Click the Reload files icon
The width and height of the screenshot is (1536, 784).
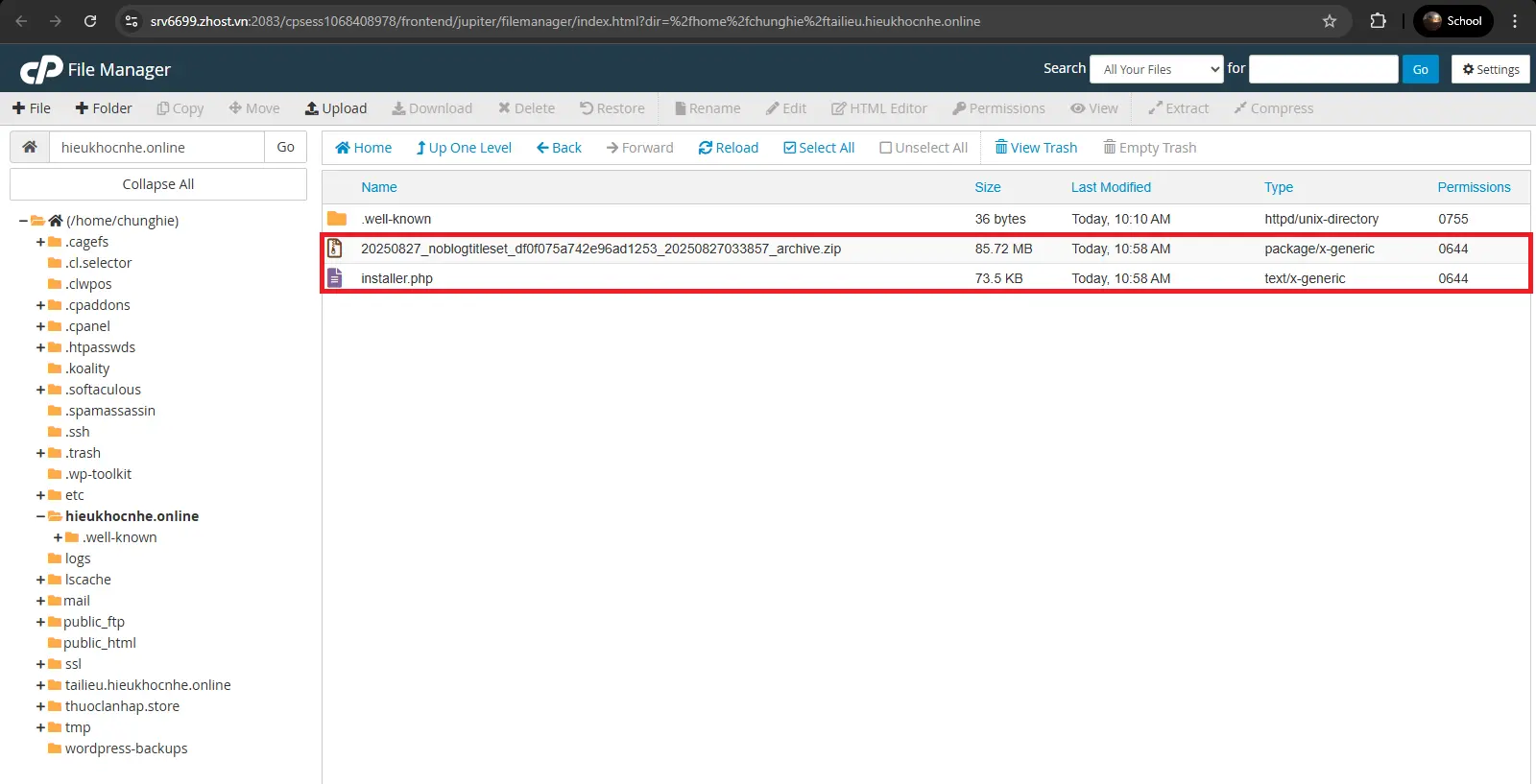706,148
